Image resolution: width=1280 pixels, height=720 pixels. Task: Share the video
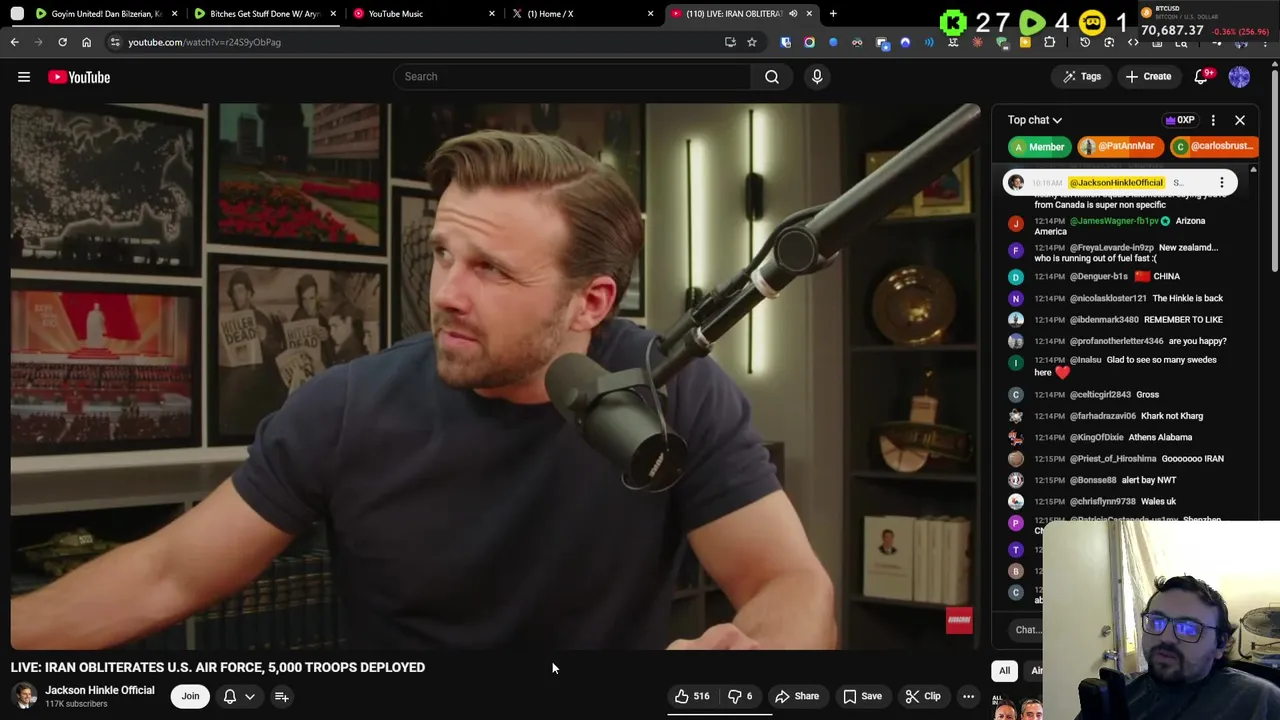coord(797,696)
